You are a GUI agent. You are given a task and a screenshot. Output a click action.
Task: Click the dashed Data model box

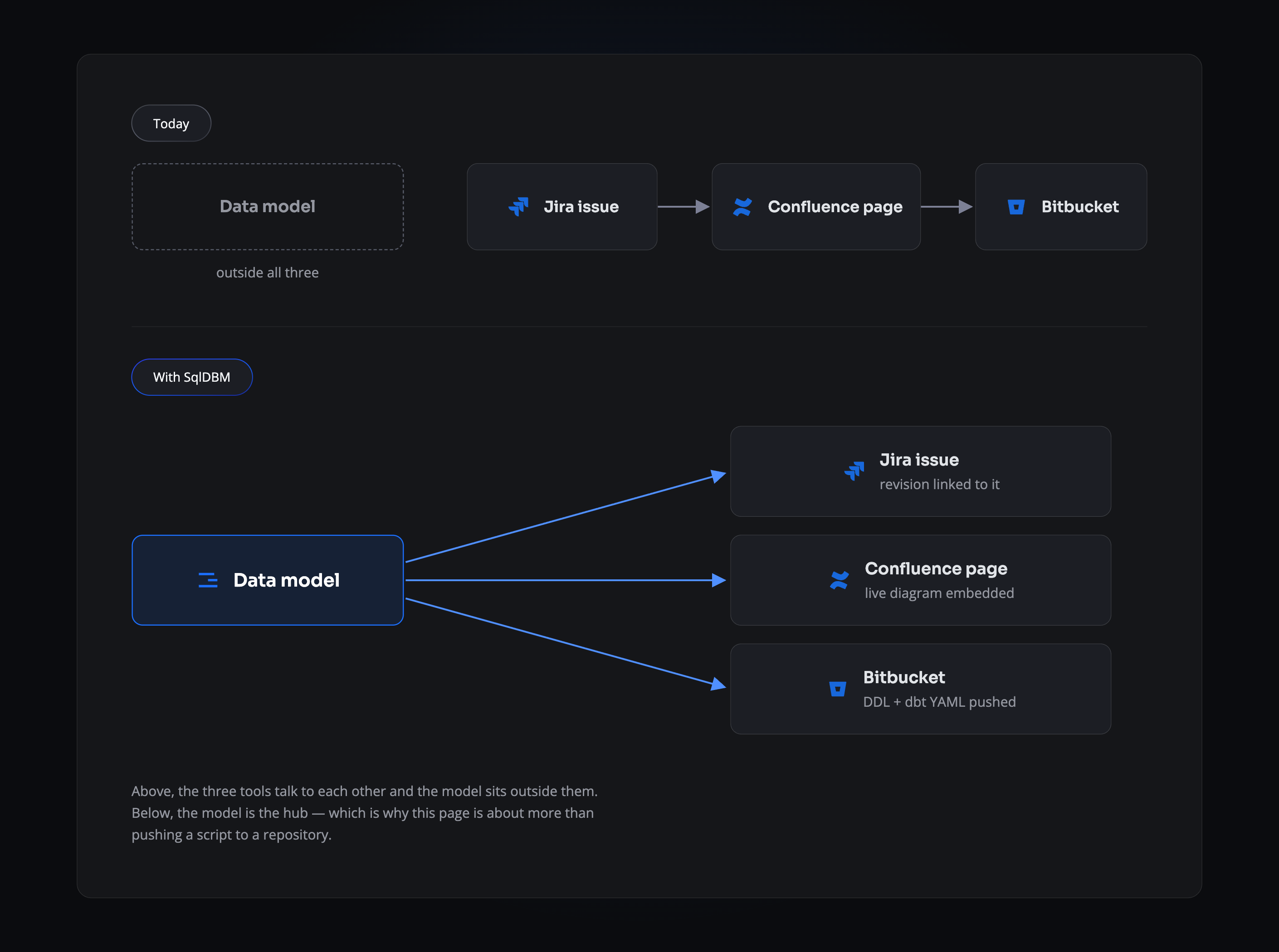click(x=268, y=206)
